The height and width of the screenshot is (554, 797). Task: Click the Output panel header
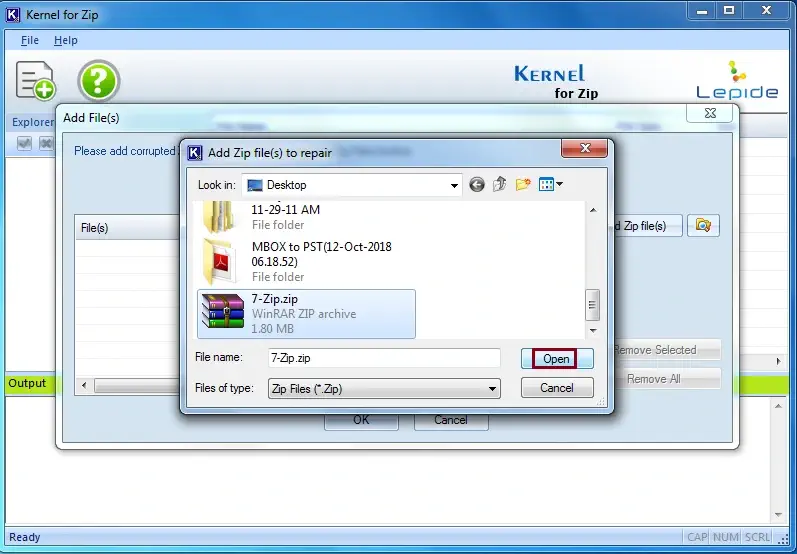coord(27,383)
